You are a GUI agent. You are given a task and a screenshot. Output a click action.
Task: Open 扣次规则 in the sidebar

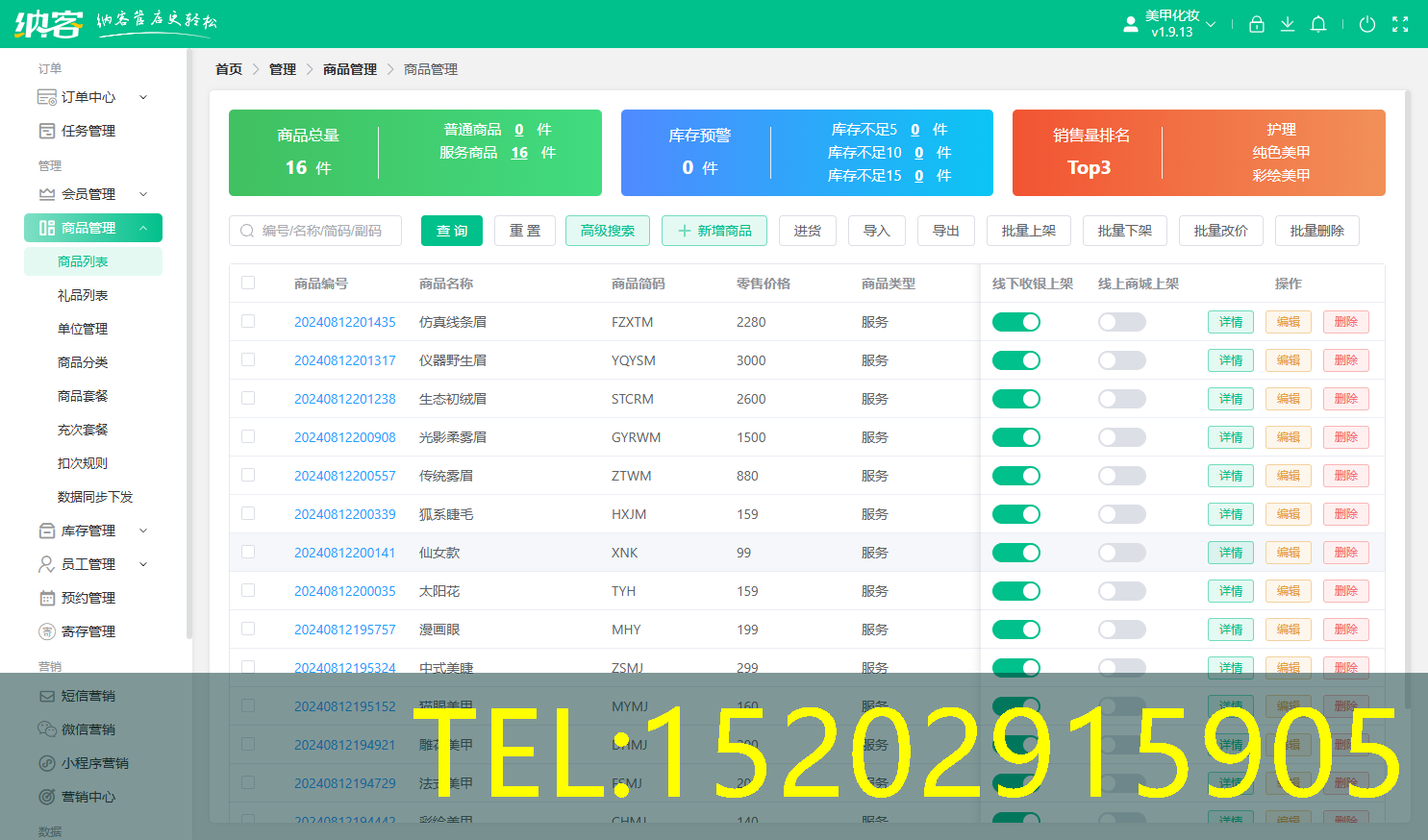click(x=93, y=463)
